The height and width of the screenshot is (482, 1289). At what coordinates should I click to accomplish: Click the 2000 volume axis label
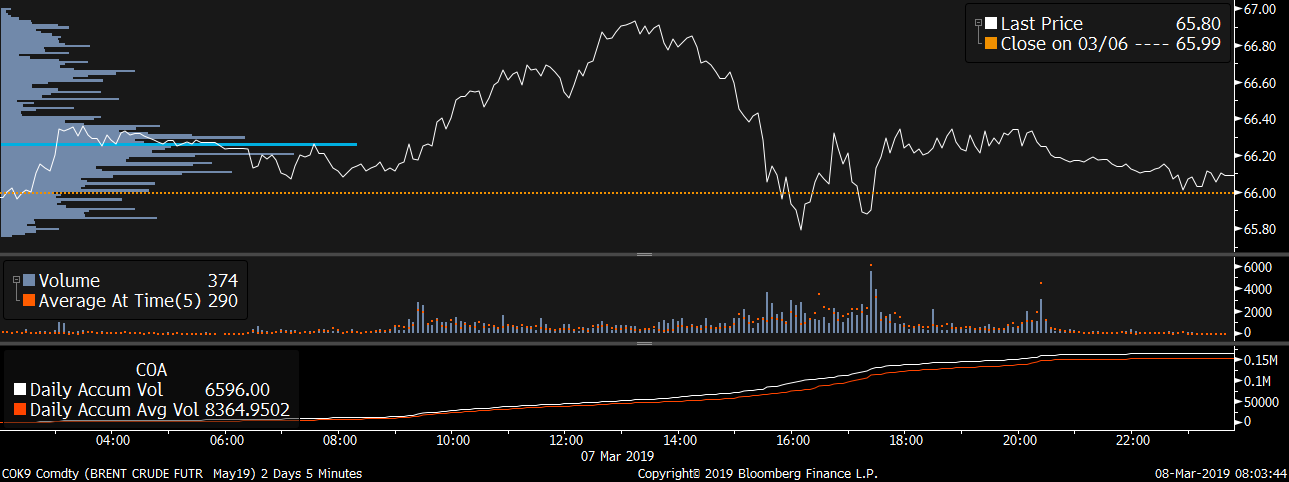(x=1257, y=311)
